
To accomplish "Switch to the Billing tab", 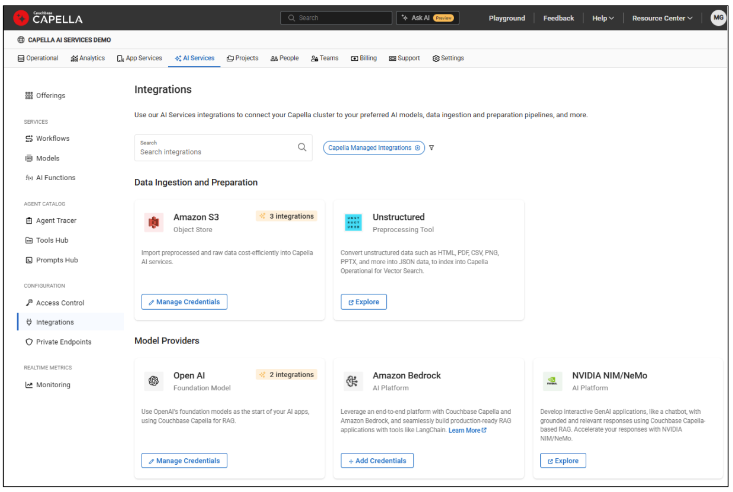I will tap(364, 58).
